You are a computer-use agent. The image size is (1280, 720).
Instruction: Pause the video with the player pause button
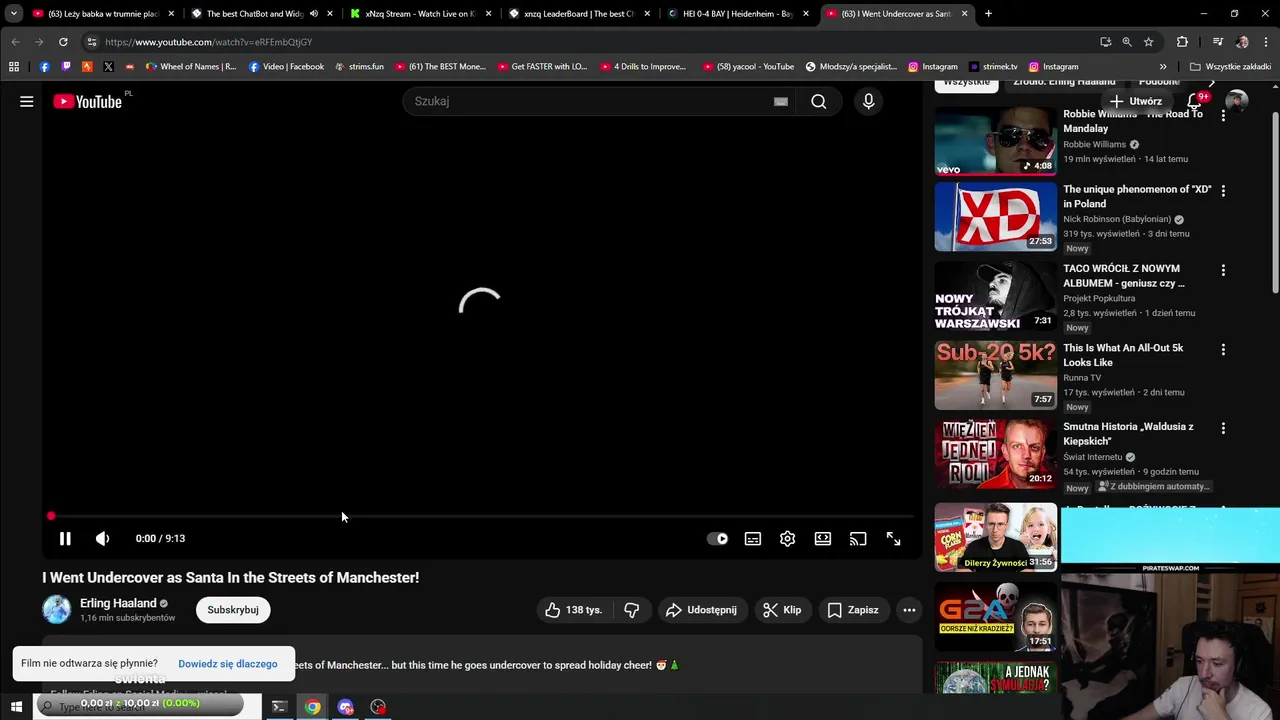[65, 539]
